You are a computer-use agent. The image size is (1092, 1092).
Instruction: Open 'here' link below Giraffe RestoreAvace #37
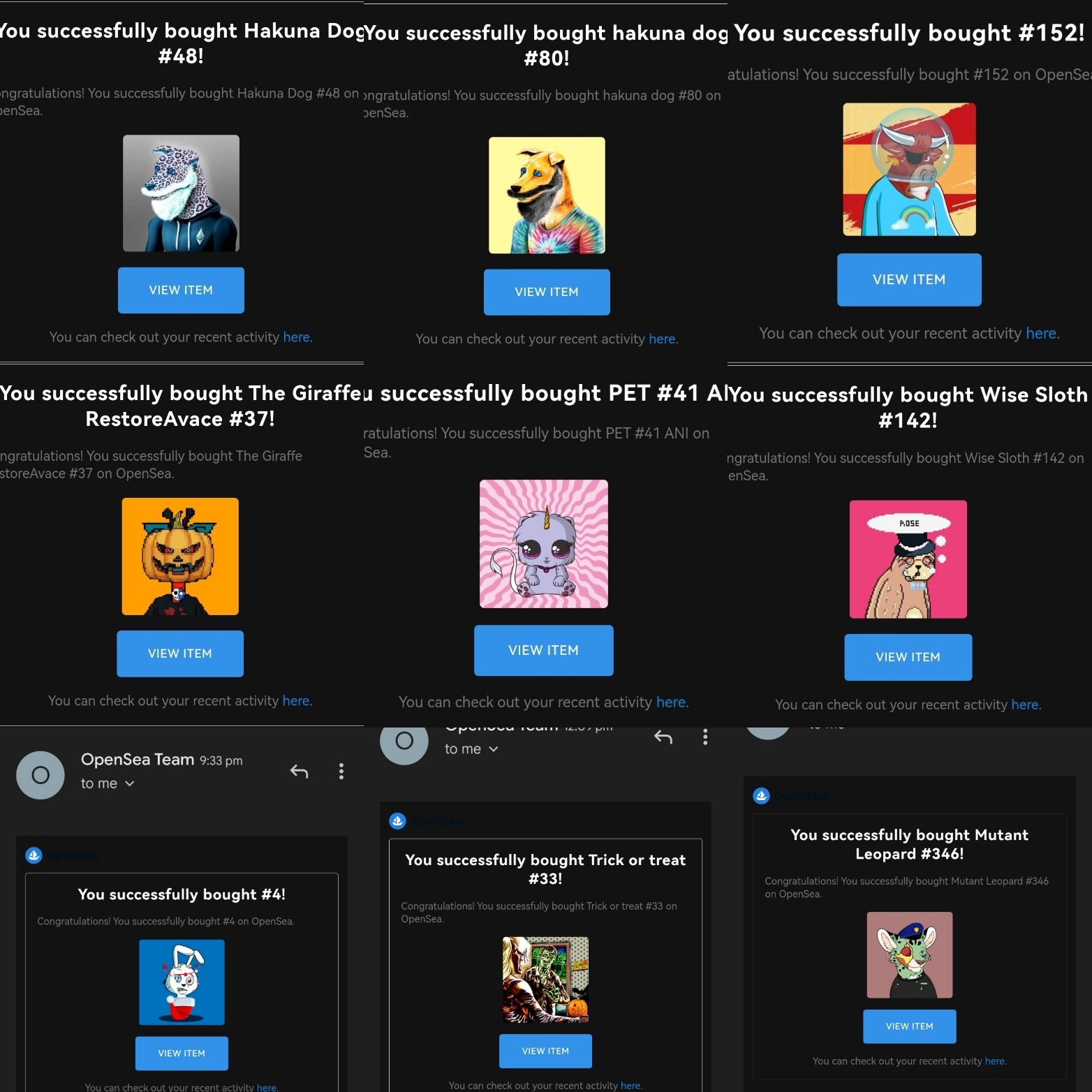click(296, 701)
